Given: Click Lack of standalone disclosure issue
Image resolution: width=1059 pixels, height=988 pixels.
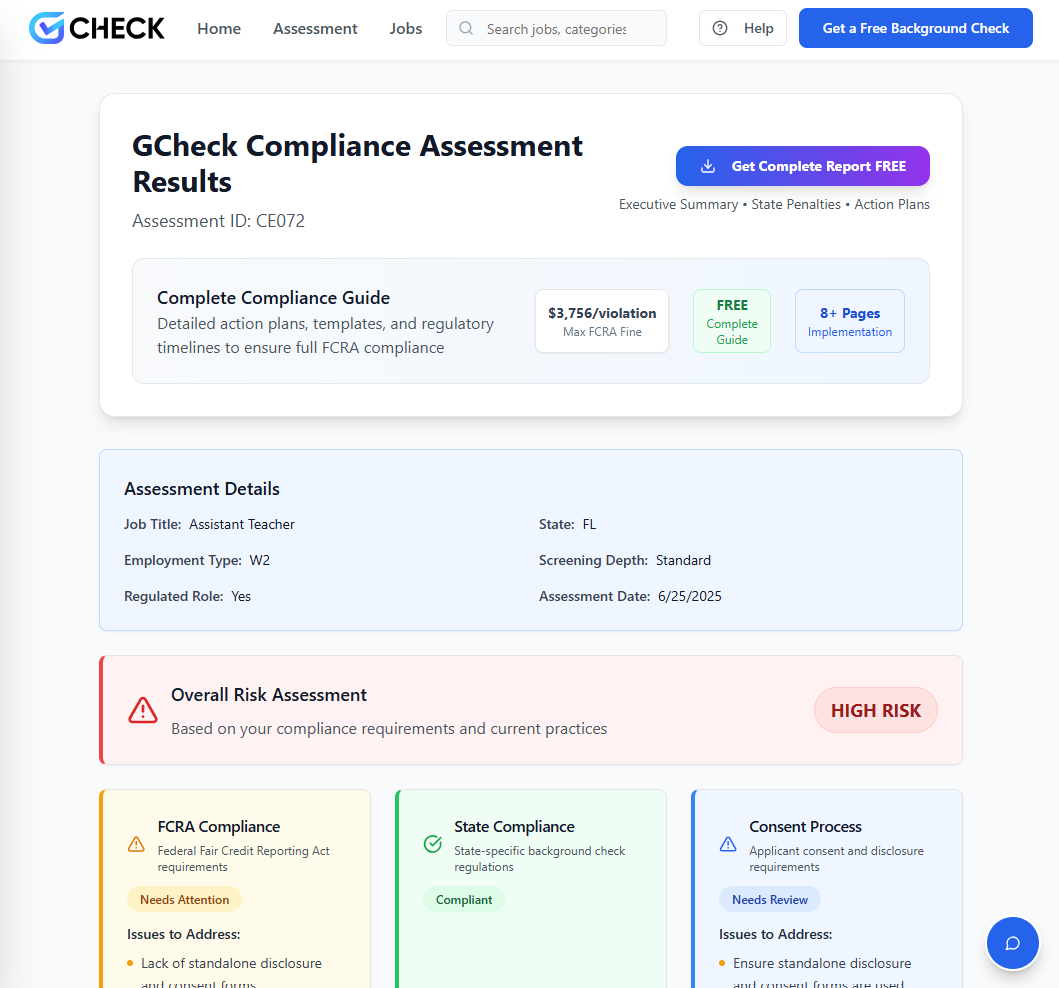Looking at the screenshot, I should (x=231, y=972).
